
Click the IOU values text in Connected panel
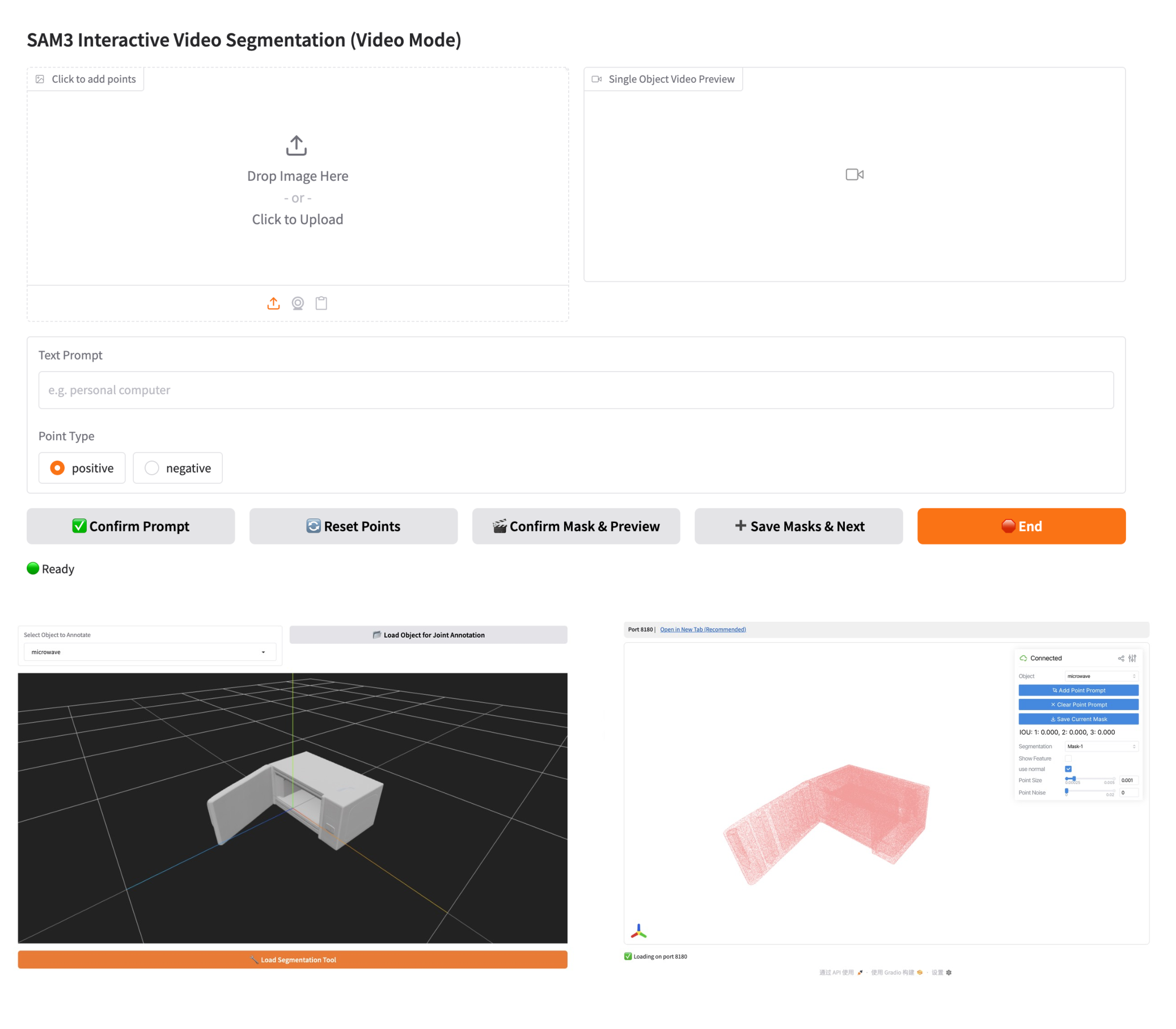tap(1067, 732)
